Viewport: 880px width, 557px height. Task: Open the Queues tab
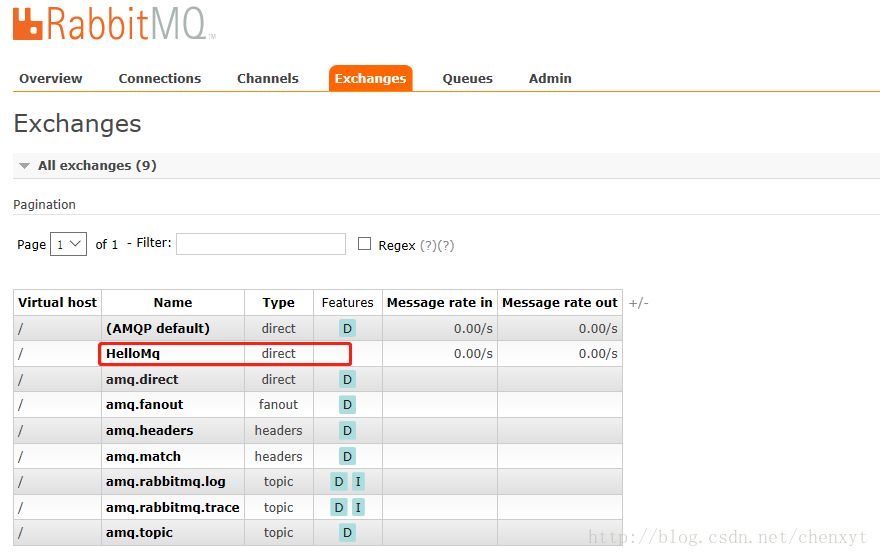point(468,79)
